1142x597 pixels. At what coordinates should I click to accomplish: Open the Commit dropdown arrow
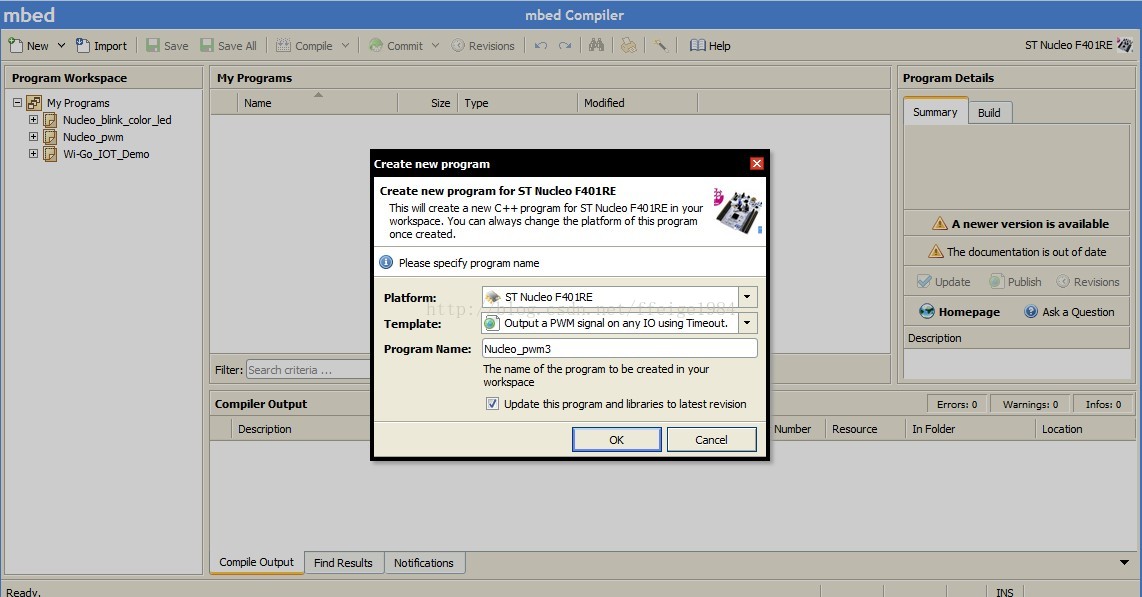point(436,45)
